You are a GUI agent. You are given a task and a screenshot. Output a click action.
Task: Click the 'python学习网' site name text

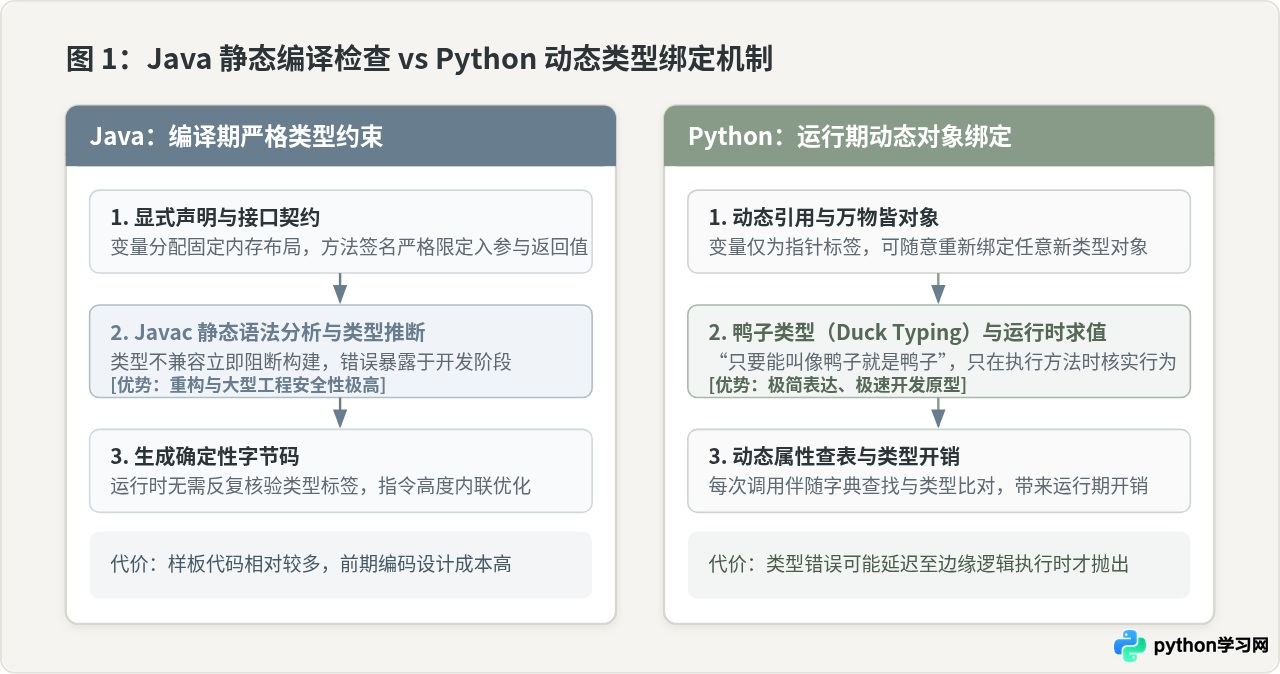tap(1211, 646)
